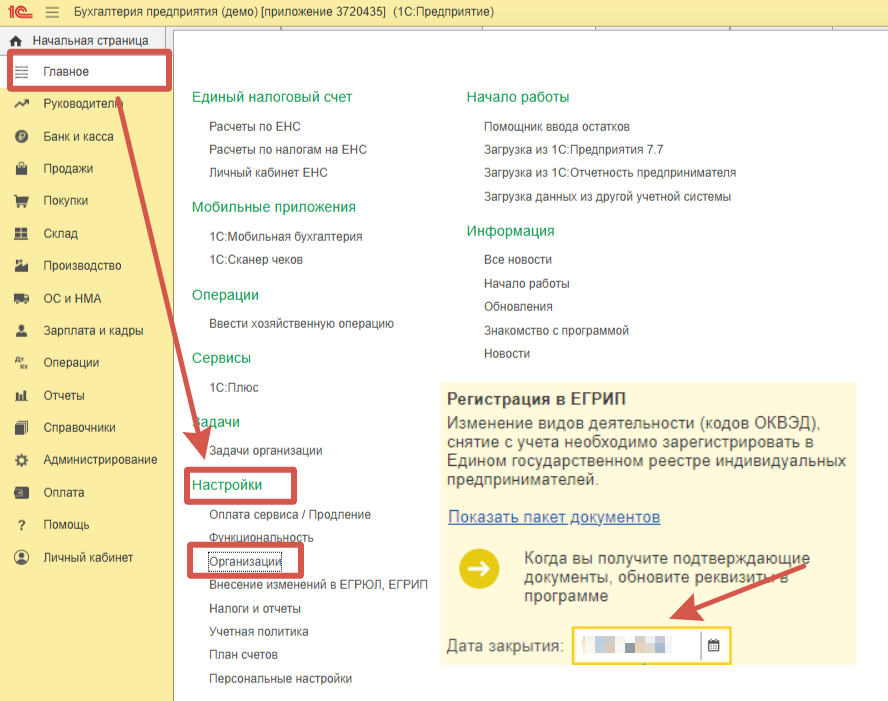Open Помощник ввода остатков
Image resolution: width=888 pixels, height=701 pixels.
pyautogui.click(x=557, y=126)
